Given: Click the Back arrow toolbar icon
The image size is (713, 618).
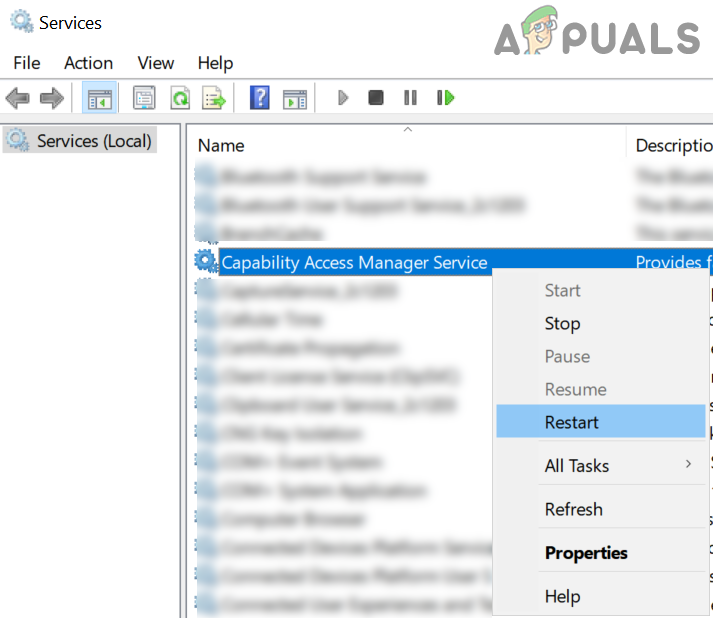Looking at the screenshot, I should (17, 98).
